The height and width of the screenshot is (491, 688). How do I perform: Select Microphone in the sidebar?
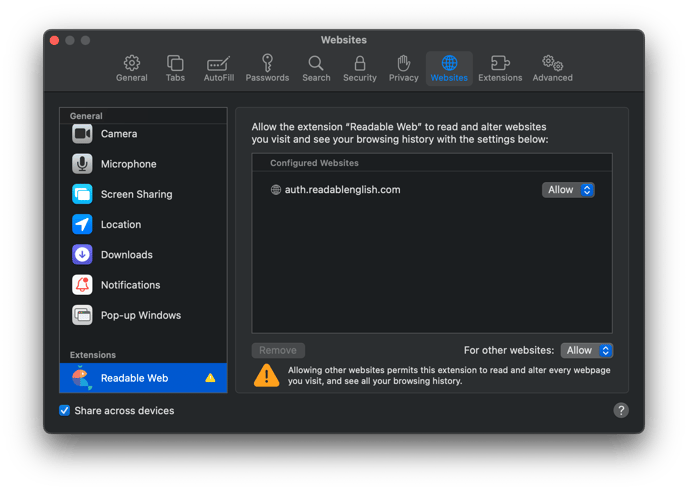click(143, 164)
